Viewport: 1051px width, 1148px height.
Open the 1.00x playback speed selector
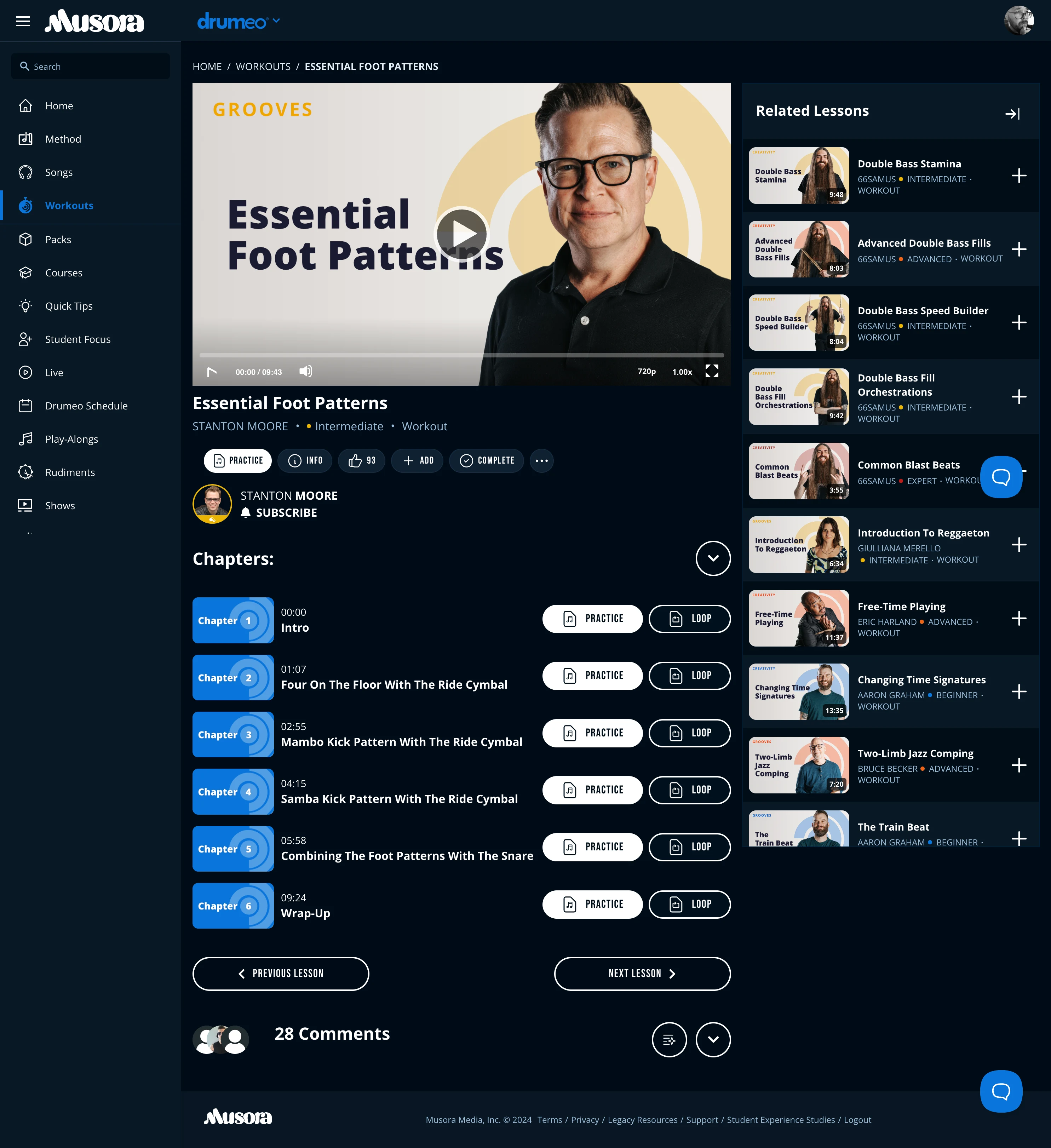682,372
